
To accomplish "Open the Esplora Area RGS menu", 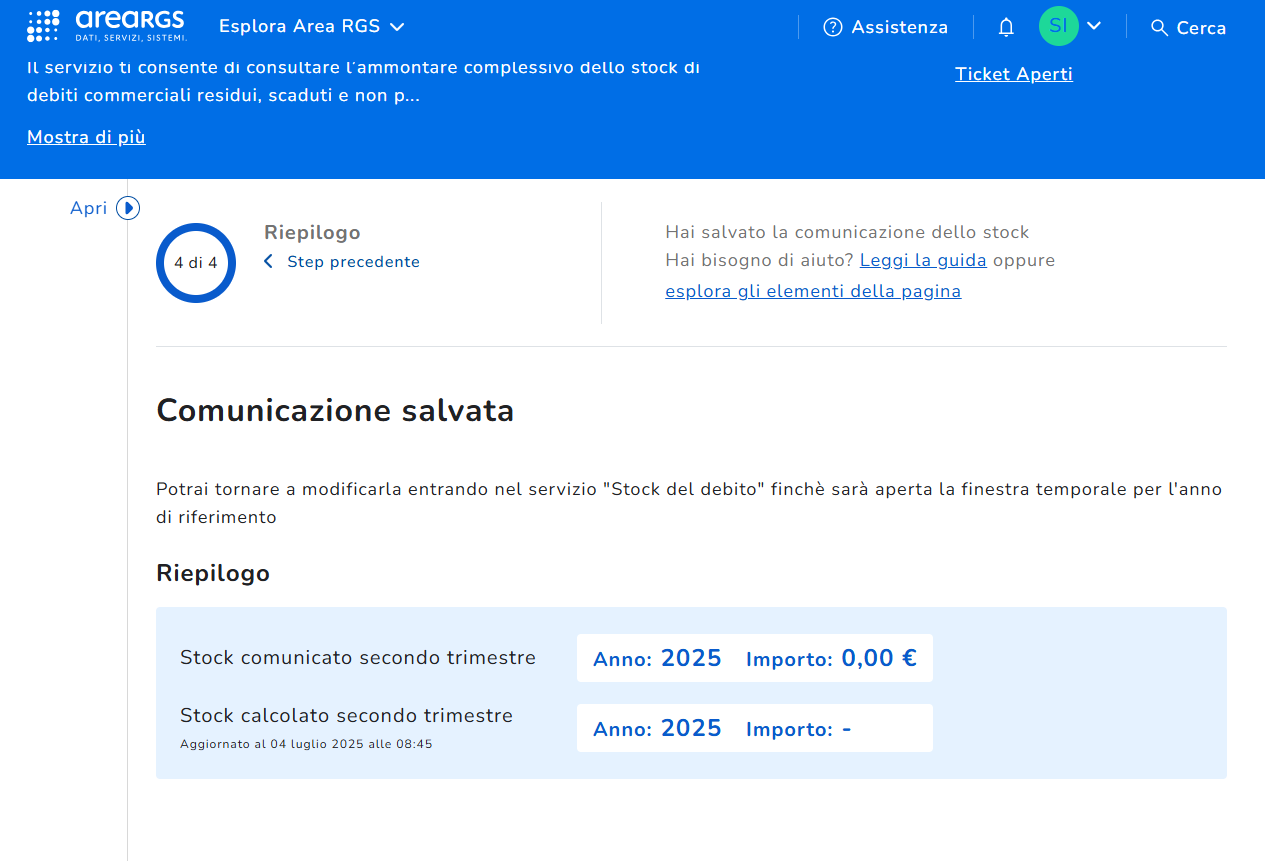I will pyautogui.click(x=311, y=27).
